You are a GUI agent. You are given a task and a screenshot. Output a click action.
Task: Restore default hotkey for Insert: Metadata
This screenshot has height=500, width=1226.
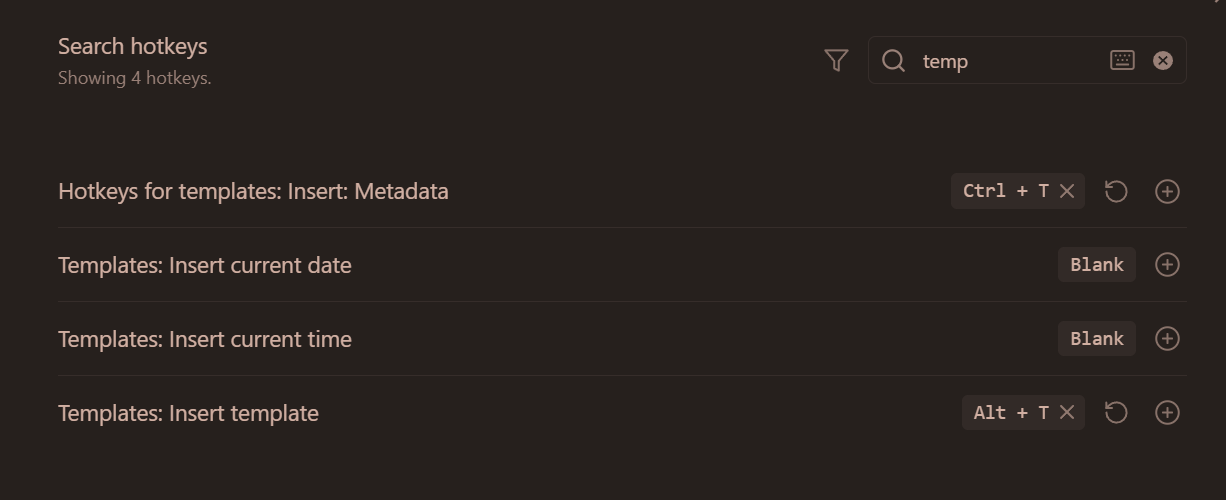click(x=1116, y=191)
